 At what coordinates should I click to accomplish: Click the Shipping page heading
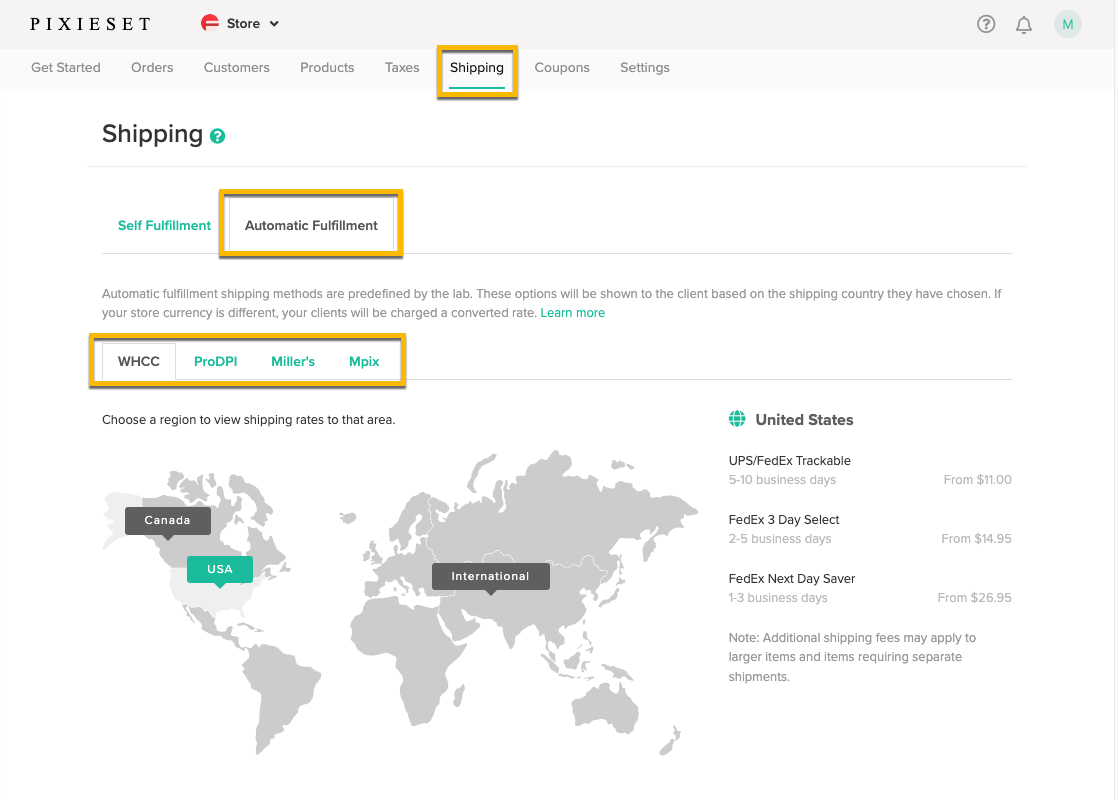point(153,135)
